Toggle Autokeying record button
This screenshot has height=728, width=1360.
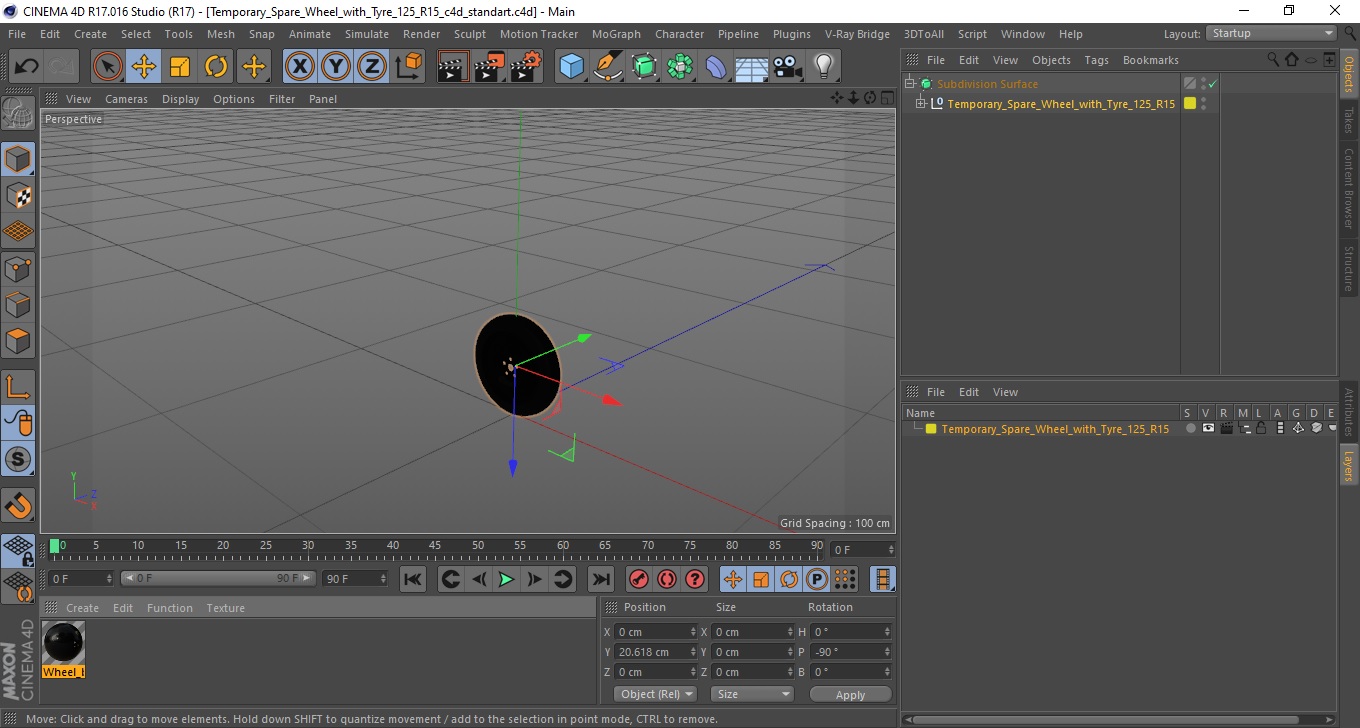click(666, 579)
